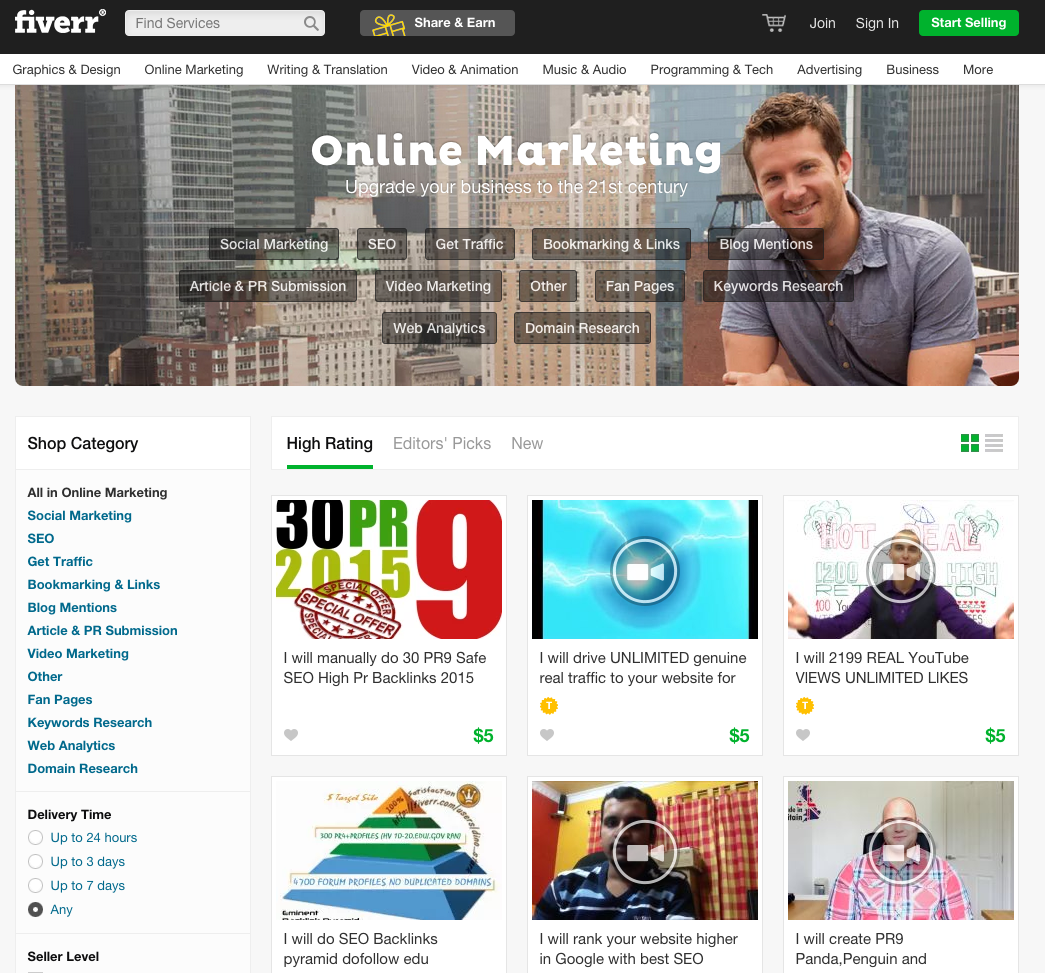Open Social Marketing in Shop Category sidebar

click(79, 515)
